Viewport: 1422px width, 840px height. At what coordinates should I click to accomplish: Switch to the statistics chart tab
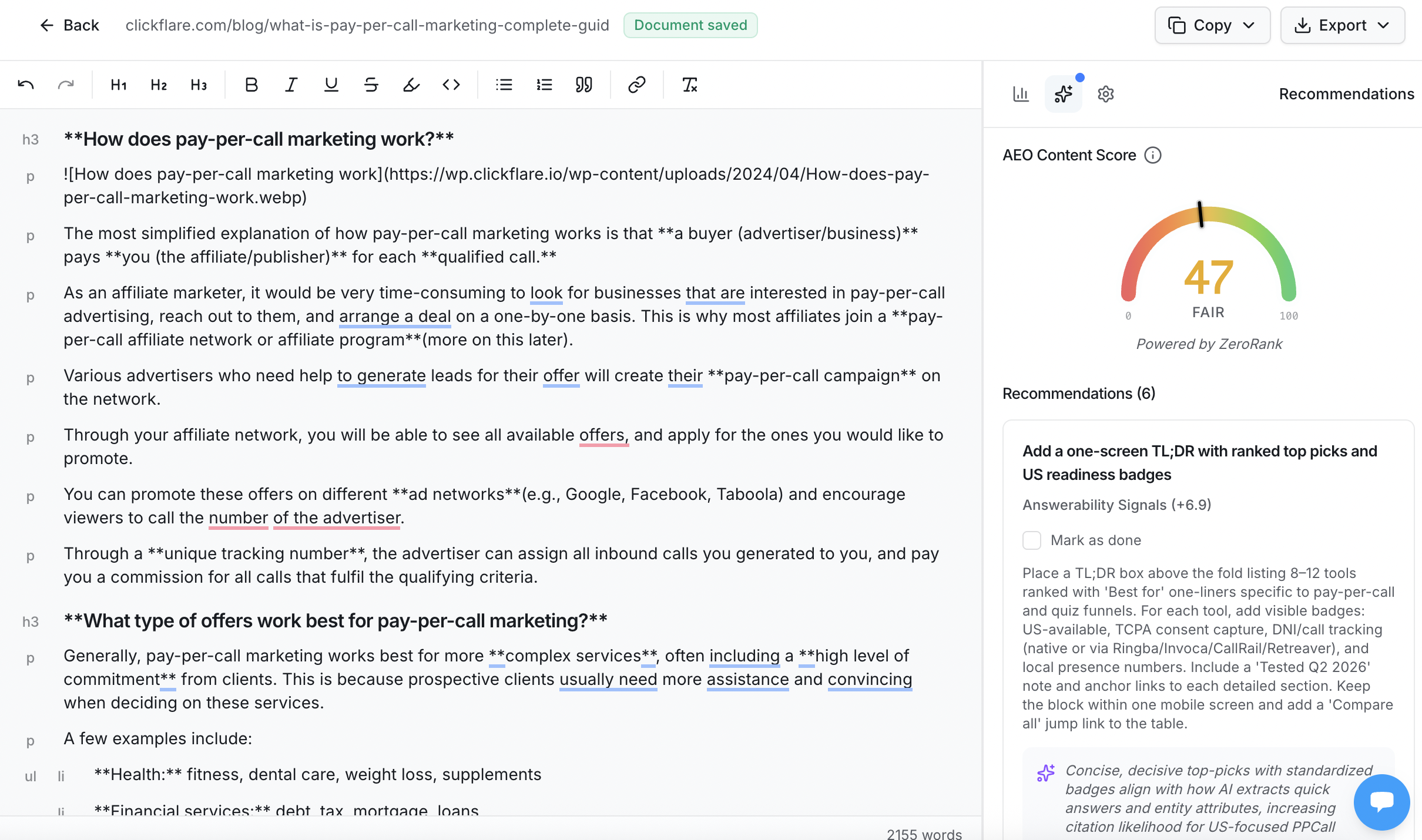point(1021,94)
